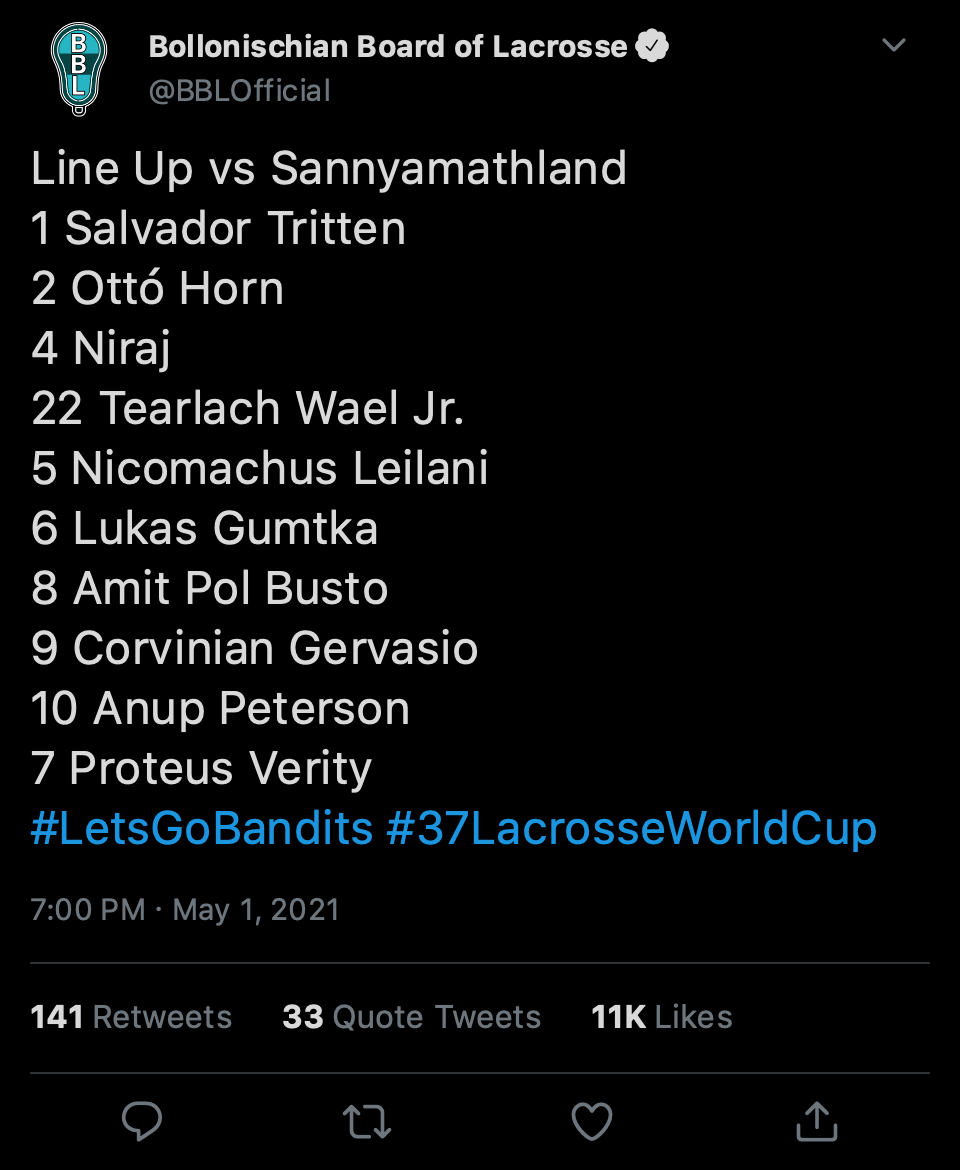Like the tweet with heart icon
Screen dimensions: 960x1170
click(591, 1121)
